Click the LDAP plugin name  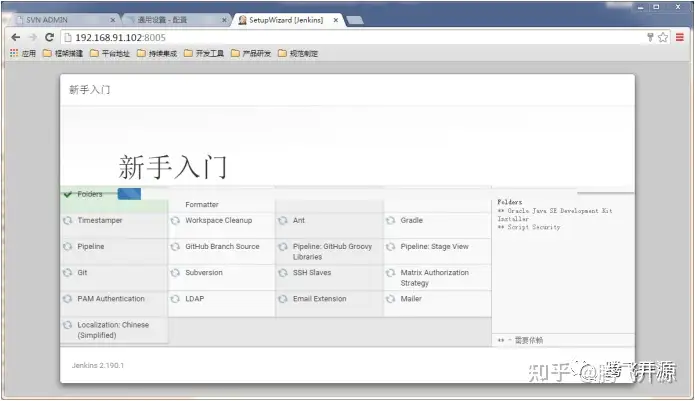[195, 299]
